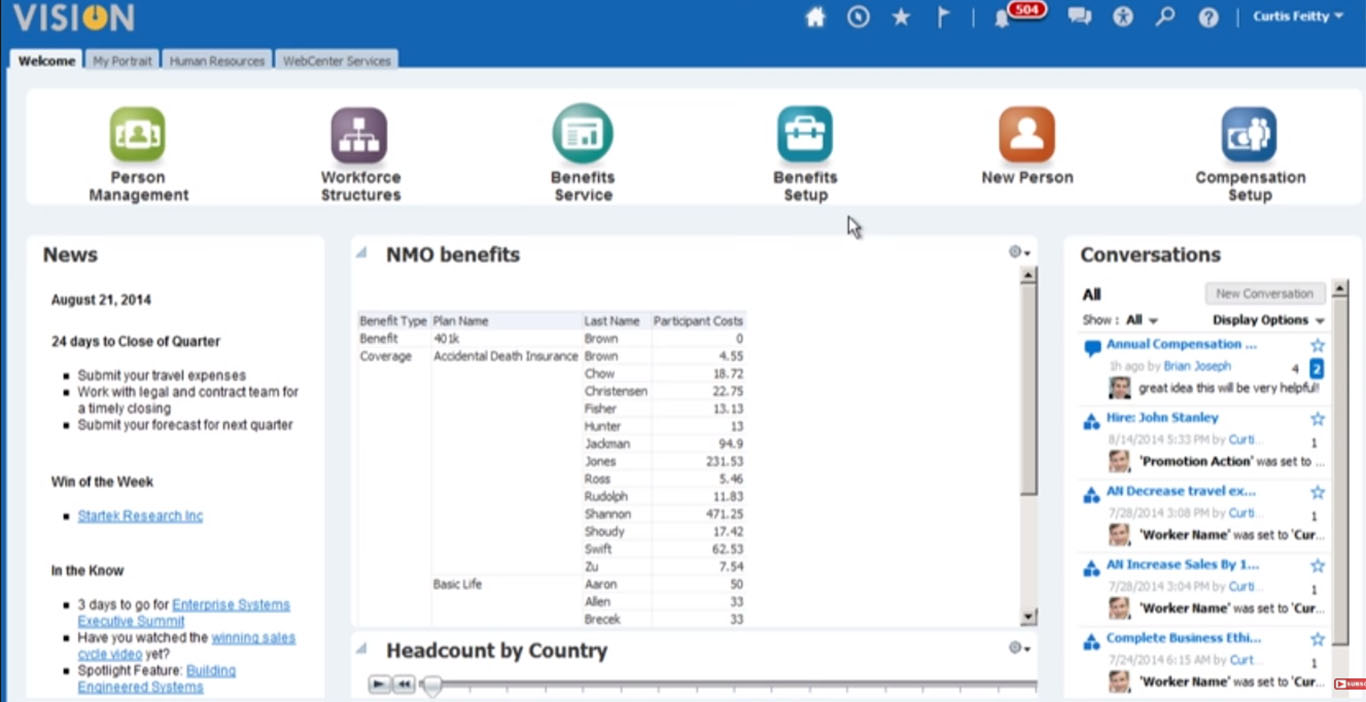Open the Curtis Feitty user menu
The height and width of the screenshot is (702, 1366).
(1298, 16)
